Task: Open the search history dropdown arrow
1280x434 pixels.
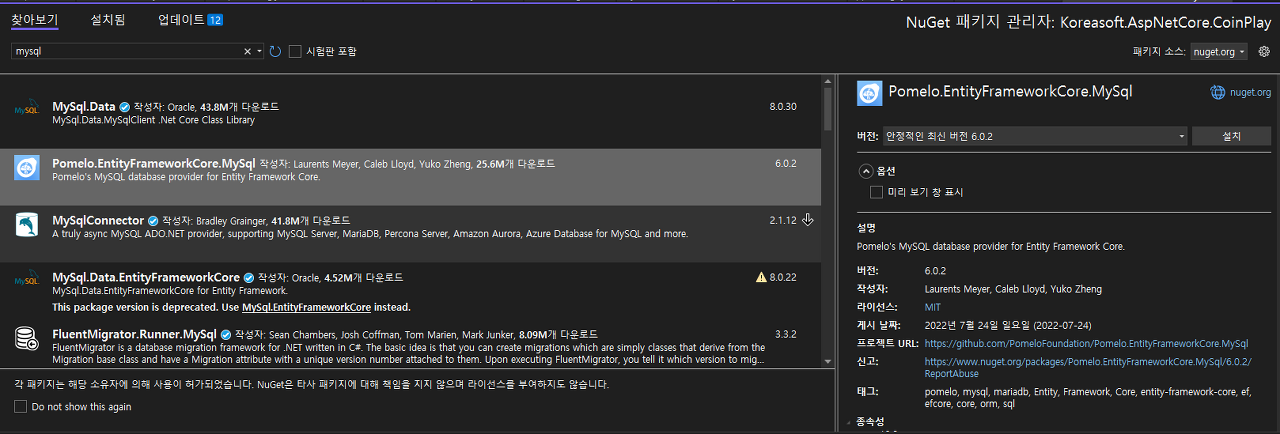Action: click(259, 51)
